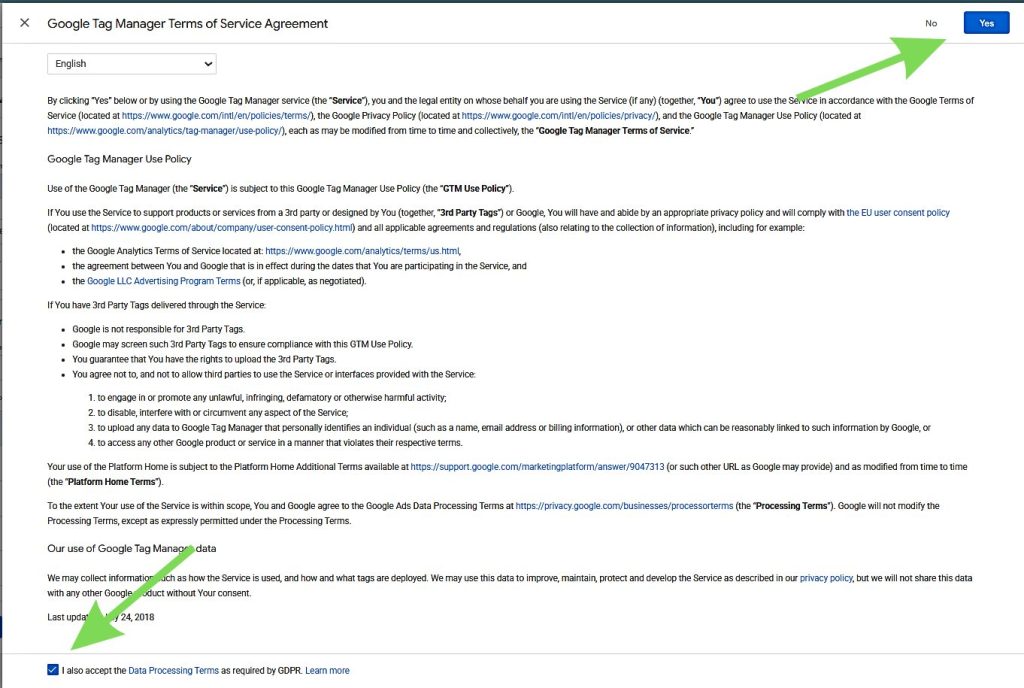This screenshot has width=1024, height=688.
Task: Click the Yes button to accept terms
Action: 986,22
